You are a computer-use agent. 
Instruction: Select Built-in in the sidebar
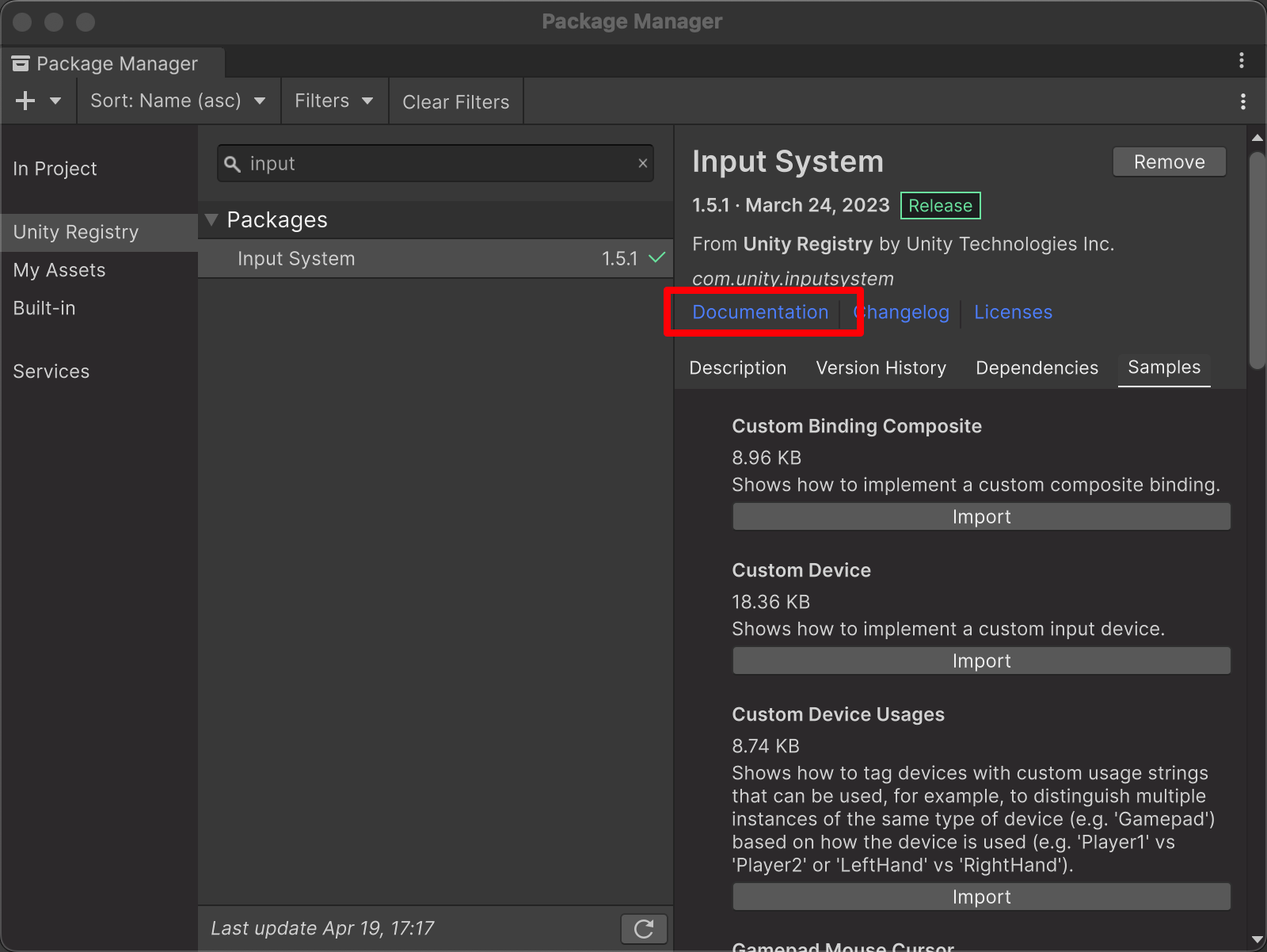(44, 308)
